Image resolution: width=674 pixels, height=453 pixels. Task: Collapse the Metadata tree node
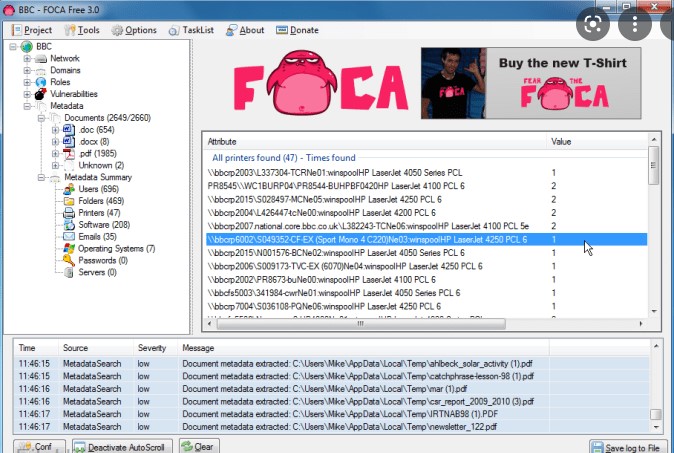(x=27, y=106)
